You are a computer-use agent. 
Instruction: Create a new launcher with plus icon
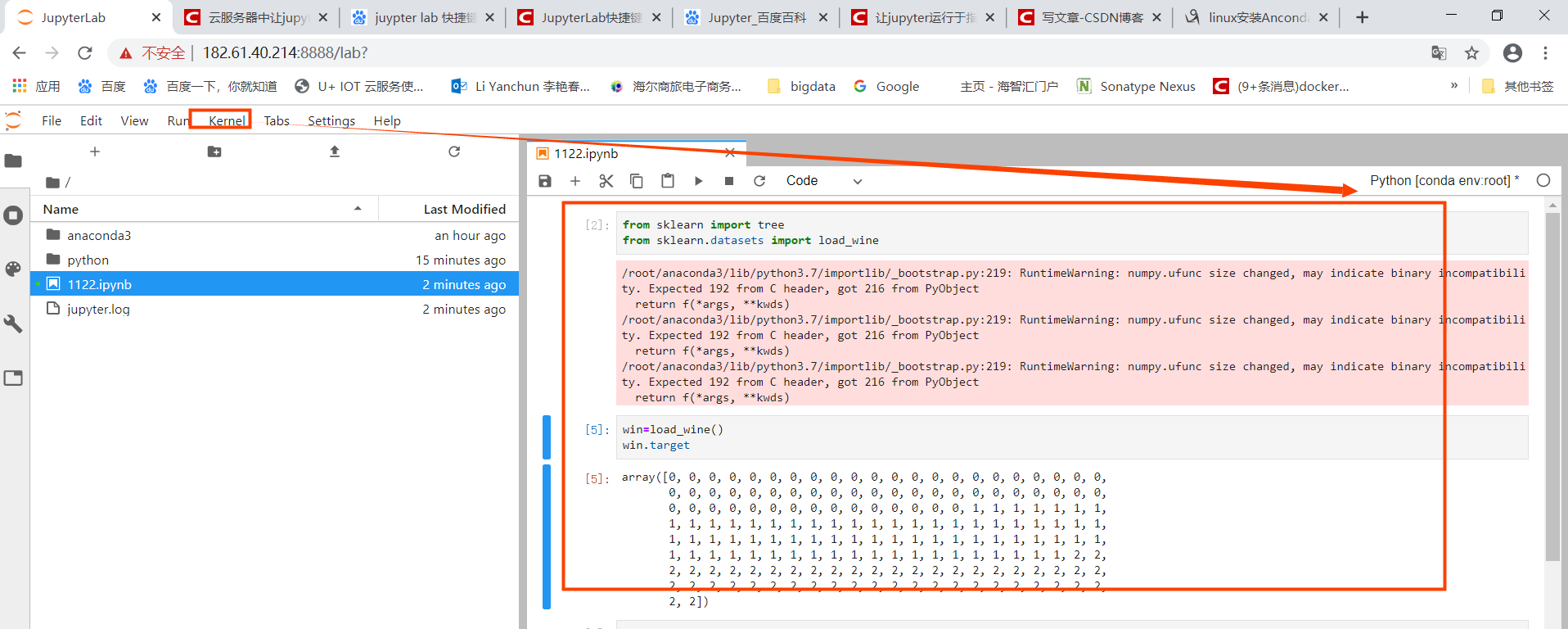pos(95,152)
